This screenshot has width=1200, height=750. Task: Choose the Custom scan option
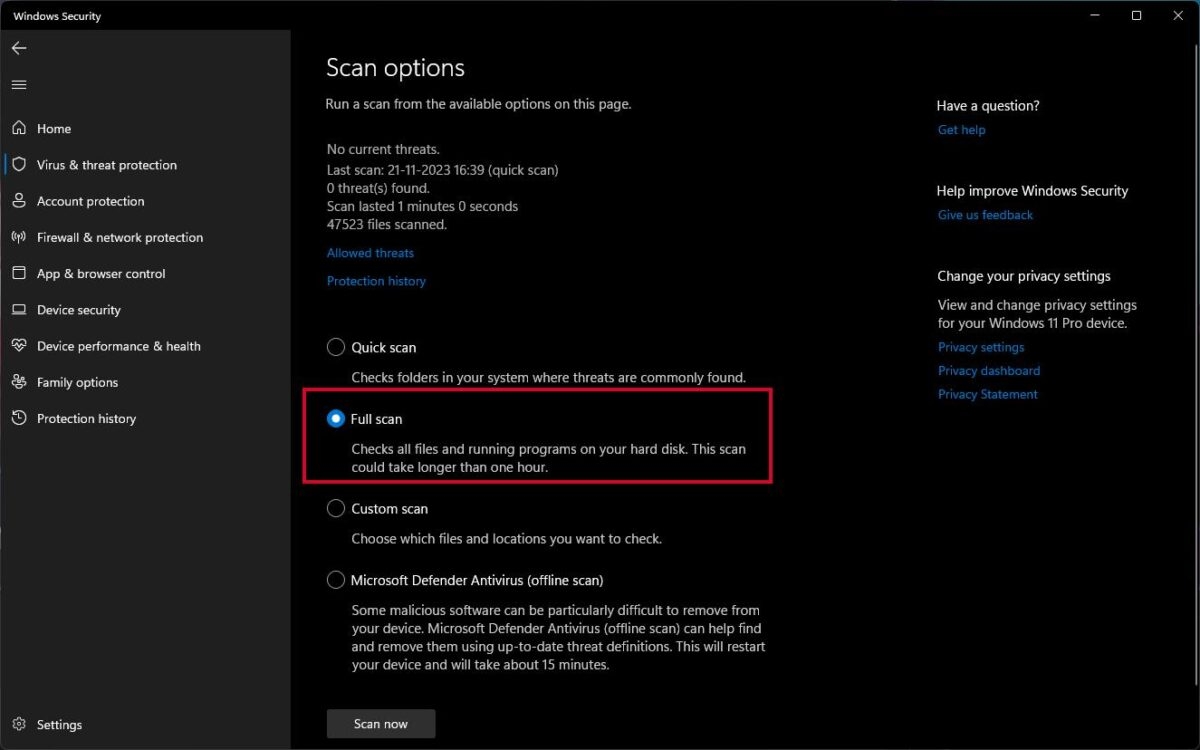[x=336, y=508]
